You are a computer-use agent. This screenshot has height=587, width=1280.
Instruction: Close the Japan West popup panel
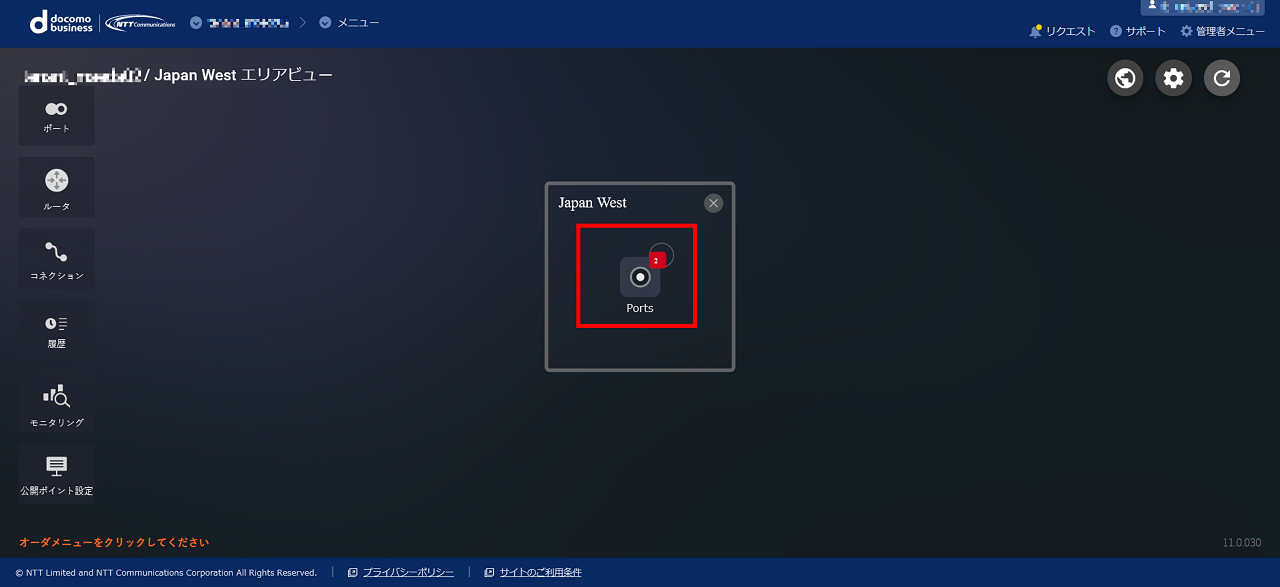pyautogui.click(x=713, y=203)
